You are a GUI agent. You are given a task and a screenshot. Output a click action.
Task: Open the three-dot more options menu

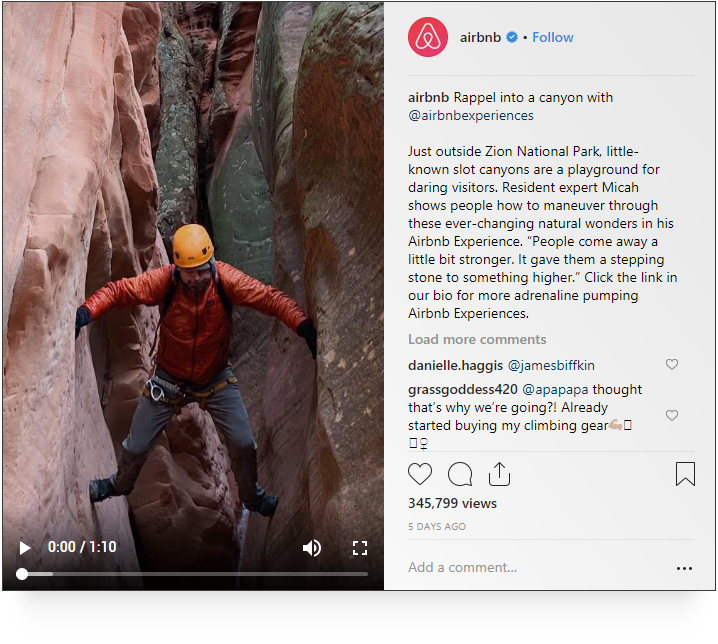[x=684, y=568]
